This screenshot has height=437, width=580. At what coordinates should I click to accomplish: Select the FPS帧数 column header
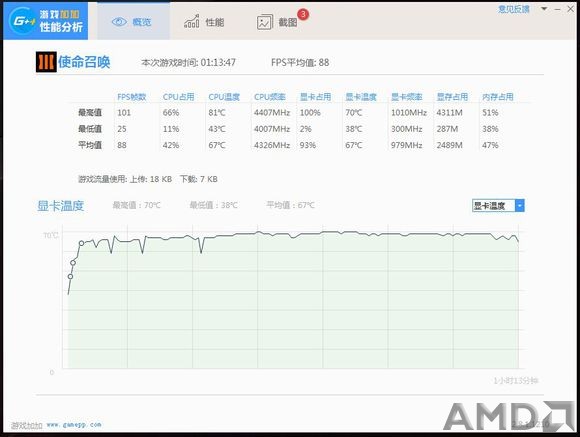[x=132, y=97]
